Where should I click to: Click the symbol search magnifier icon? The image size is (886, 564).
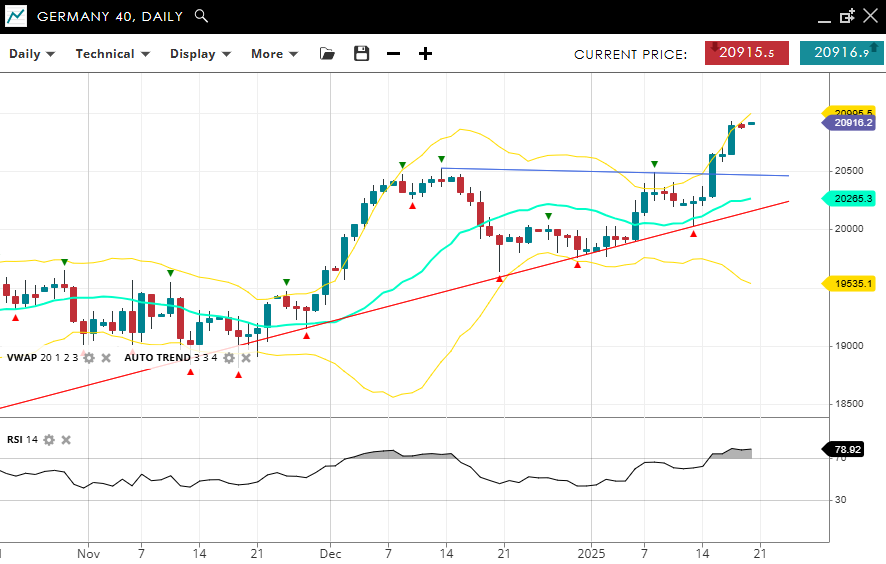(201, 16)
